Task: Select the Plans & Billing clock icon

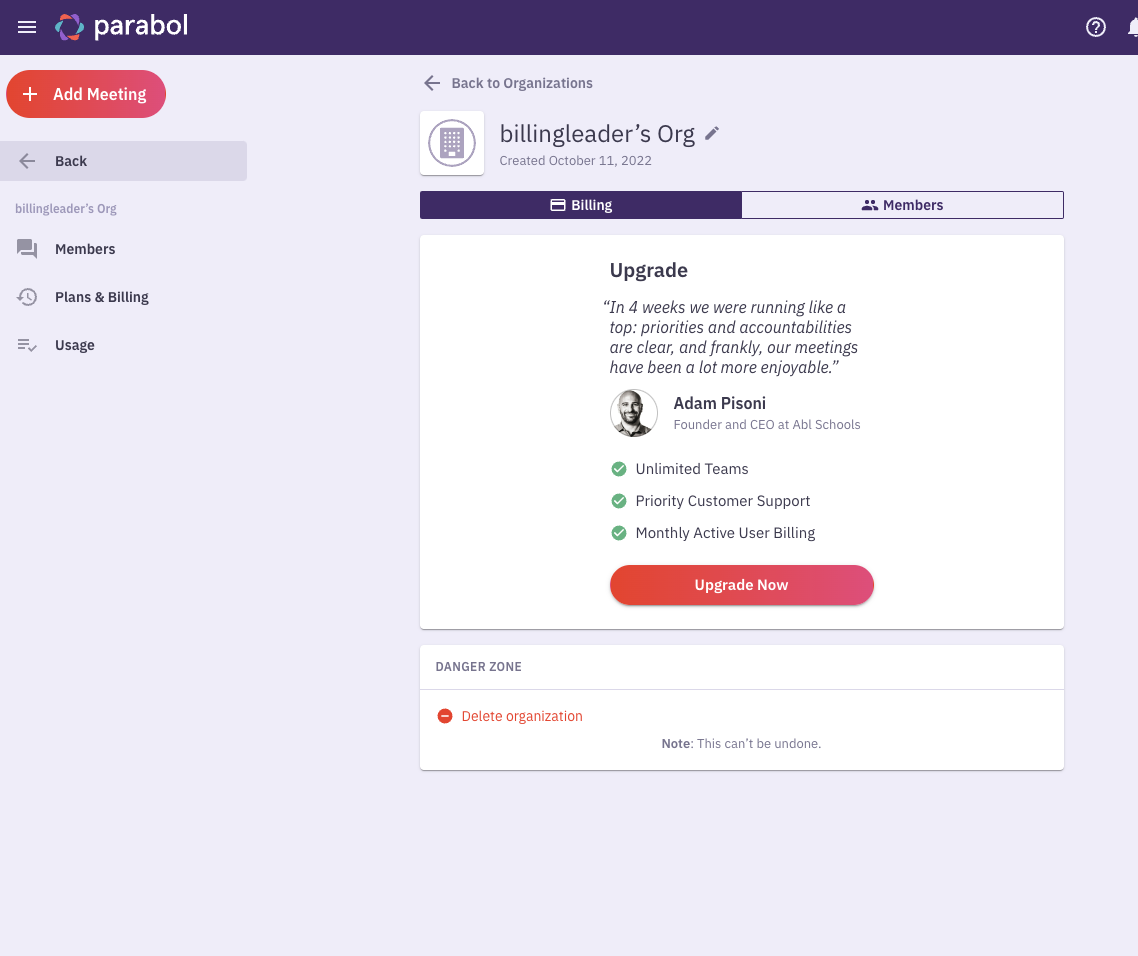Action: click(x=27, y=296)
